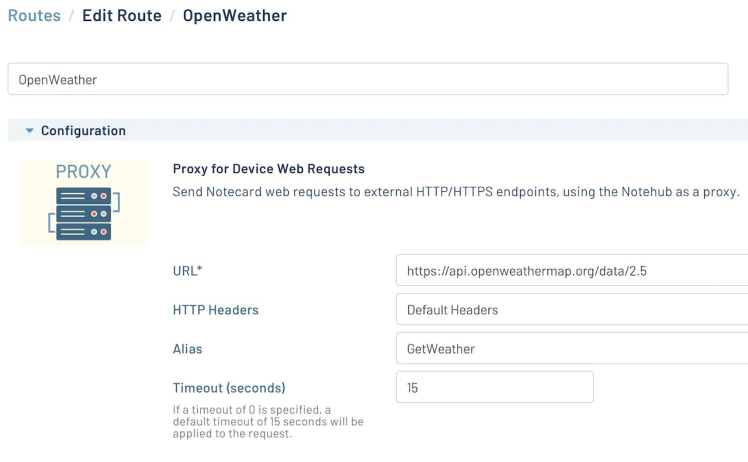This screenshot has height=462, width=748.
Task: Click the HTTP Headers label
Action: [216, 310]
